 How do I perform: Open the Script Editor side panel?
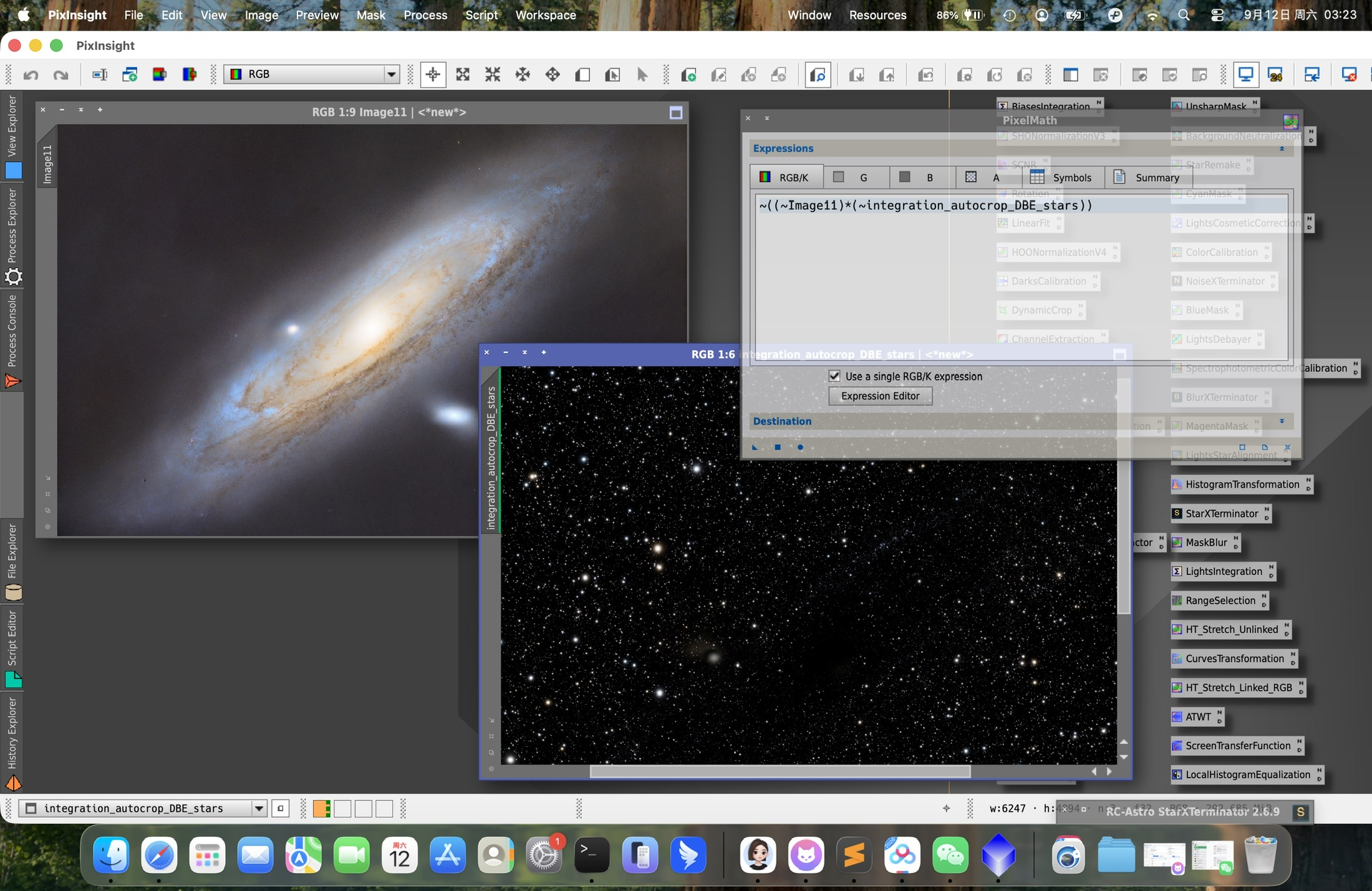(x=12, y=648)
